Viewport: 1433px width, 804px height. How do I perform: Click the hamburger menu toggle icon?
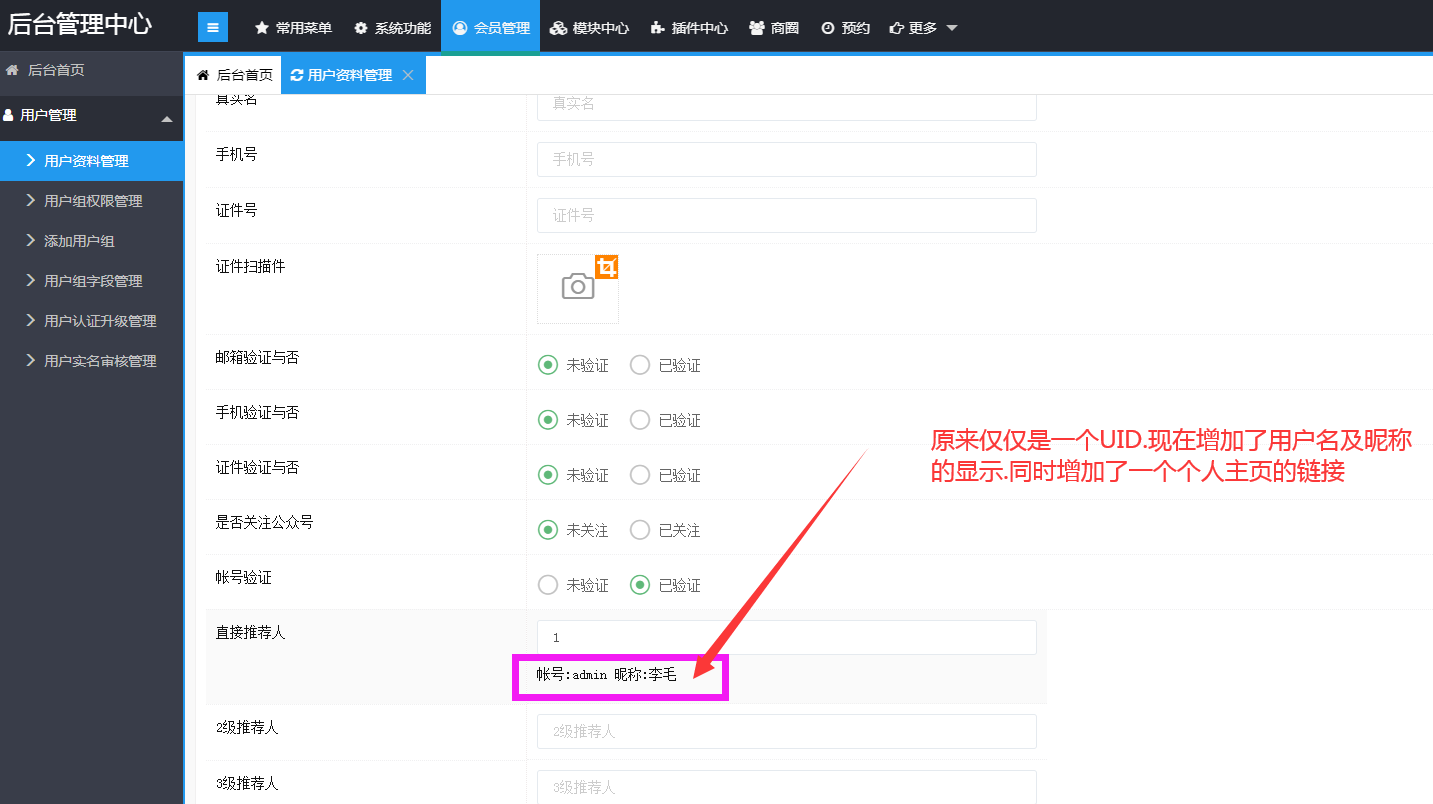[x=212, y=27]
